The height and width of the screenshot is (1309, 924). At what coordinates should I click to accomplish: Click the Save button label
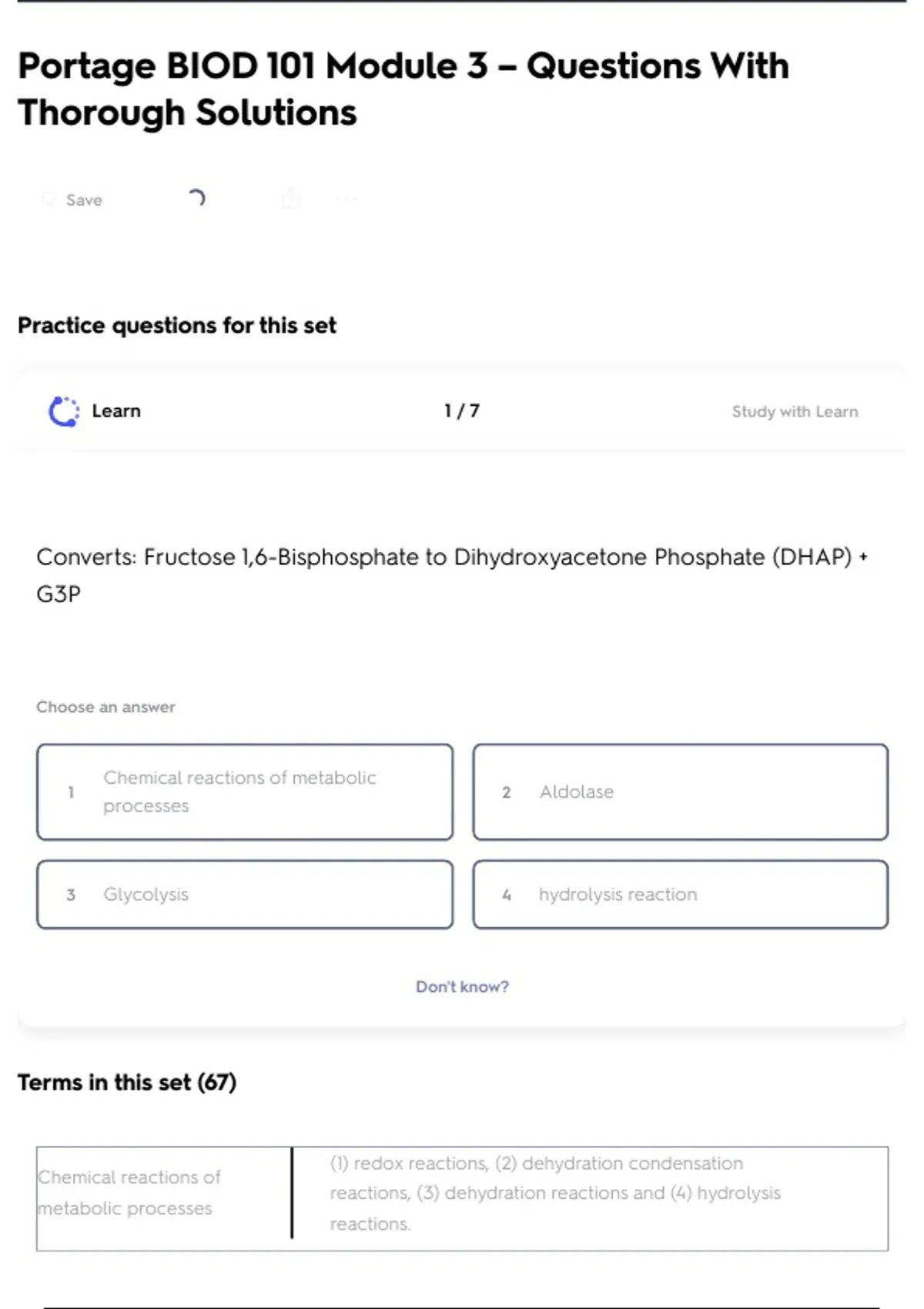tap(84, 200)
